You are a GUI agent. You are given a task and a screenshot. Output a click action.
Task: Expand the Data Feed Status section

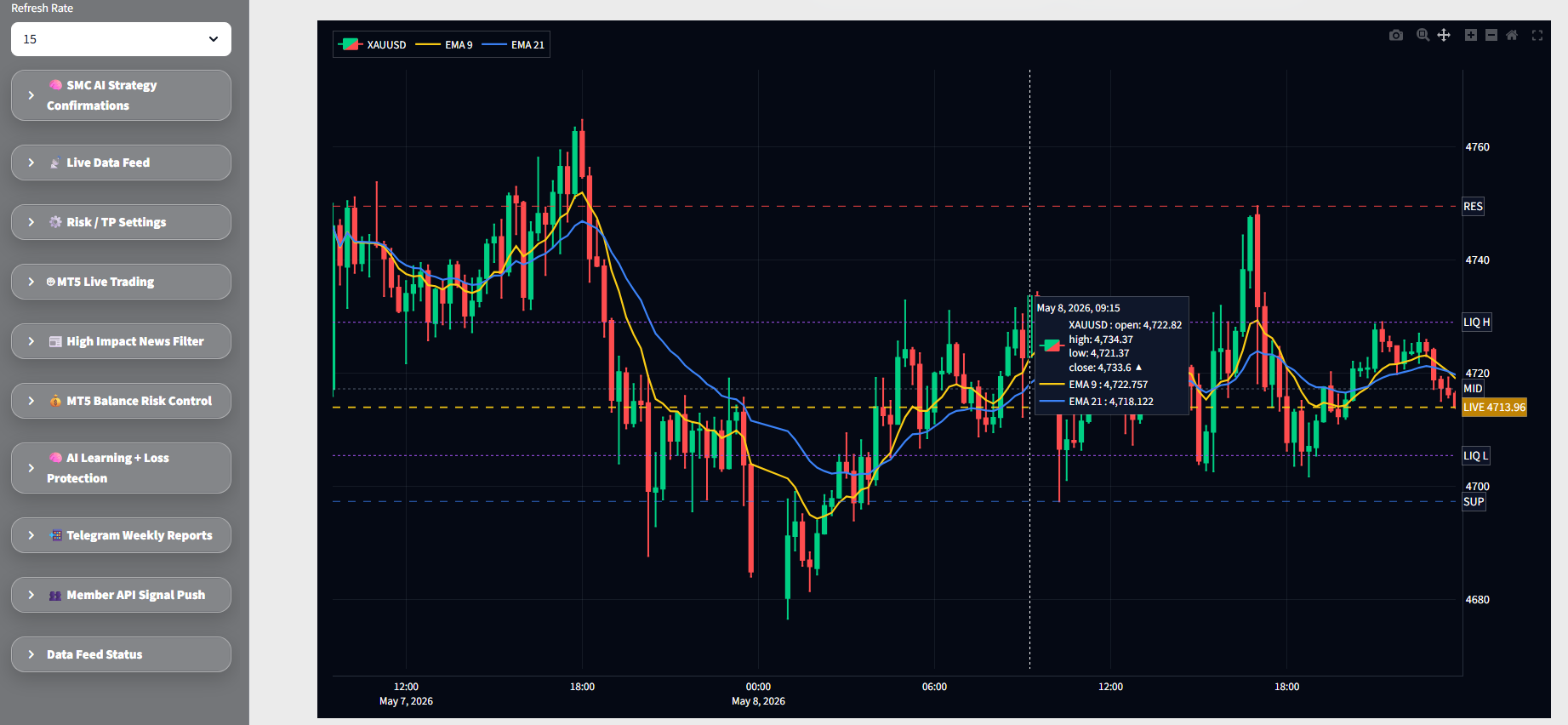point(121,654)
